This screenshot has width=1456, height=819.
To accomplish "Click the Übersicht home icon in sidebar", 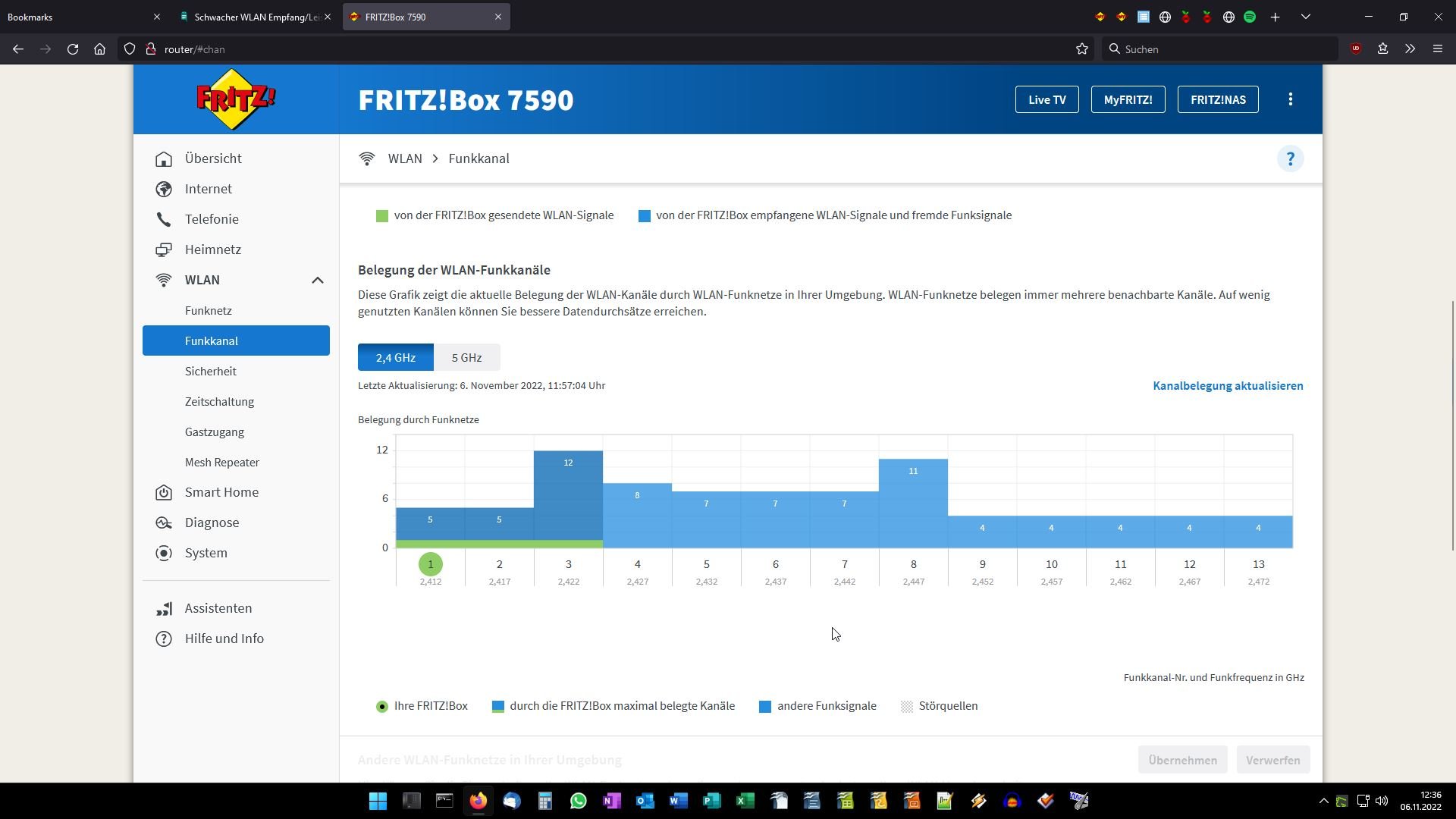I will [164, 158].
